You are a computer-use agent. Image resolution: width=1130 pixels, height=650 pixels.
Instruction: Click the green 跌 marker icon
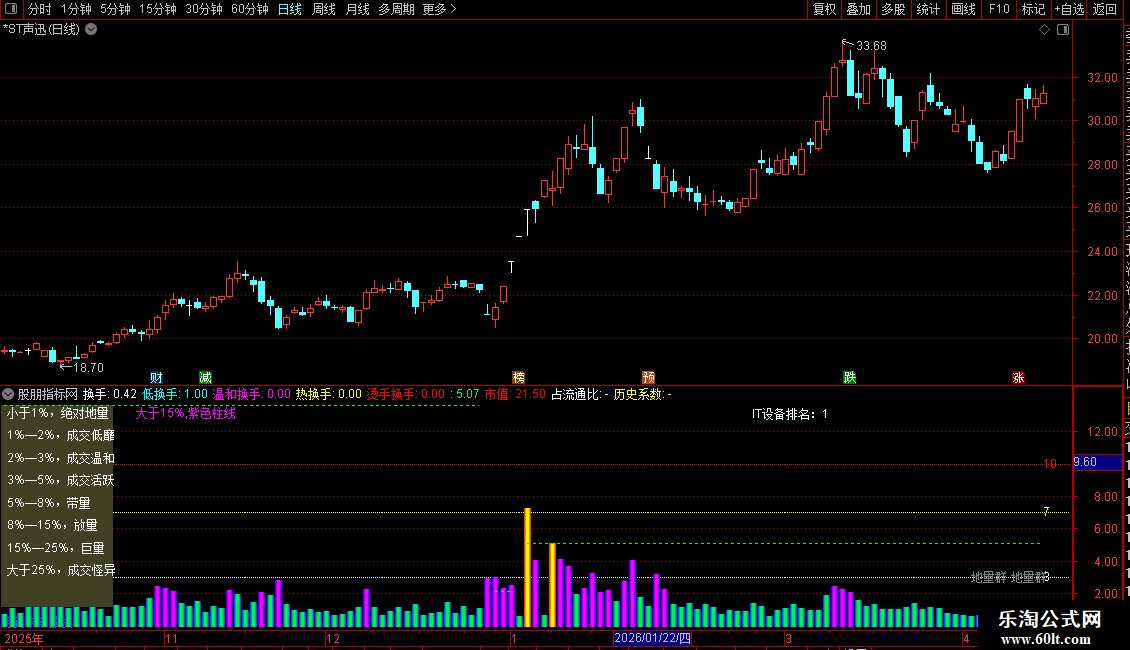tap(850, 378)
